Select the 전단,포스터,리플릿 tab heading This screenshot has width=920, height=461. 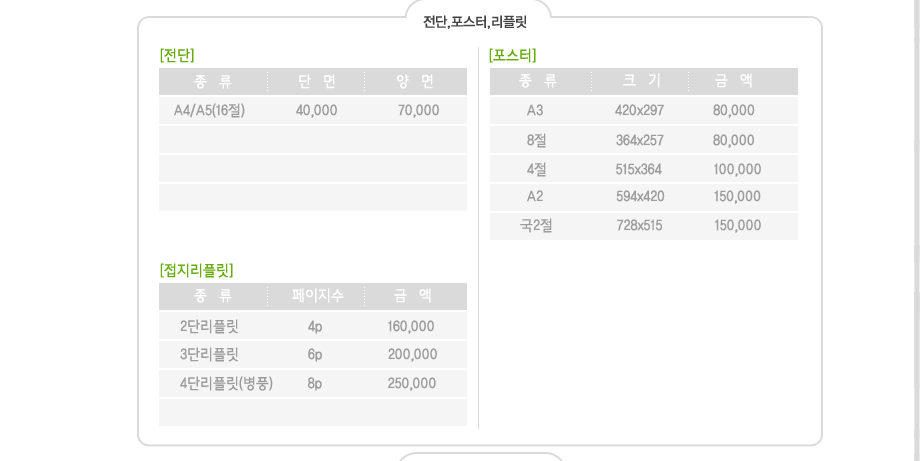coord(475,23)
